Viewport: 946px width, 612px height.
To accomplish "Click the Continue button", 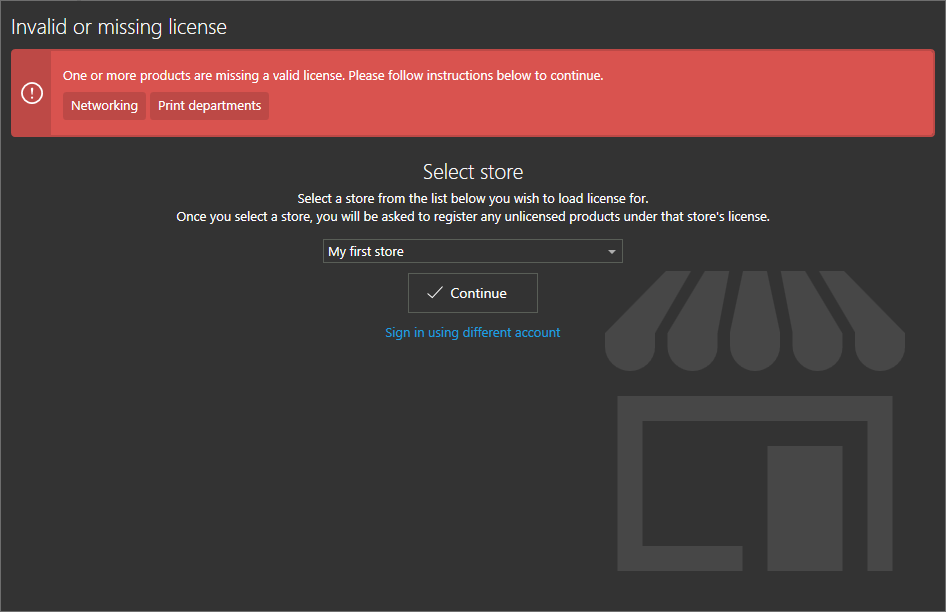I will point(472,293).
